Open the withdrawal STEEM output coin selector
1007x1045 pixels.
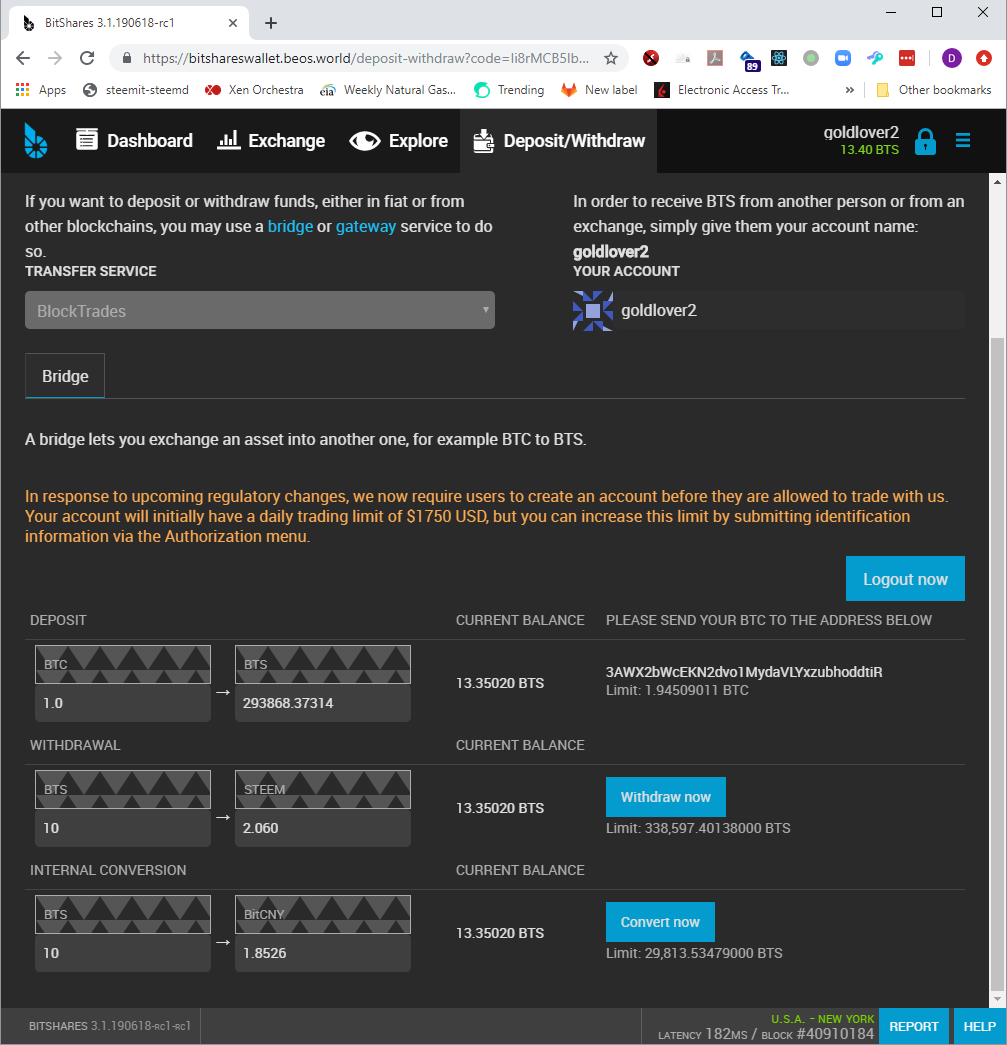(323, 789)
